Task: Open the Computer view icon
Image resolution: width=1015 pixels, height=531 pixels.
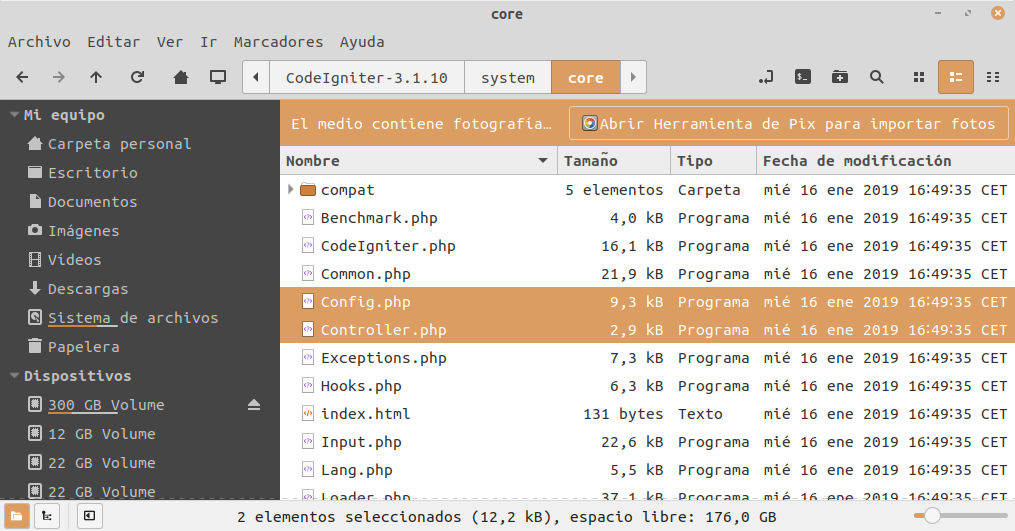Action: pyautogui.click(x=218, y=78)
